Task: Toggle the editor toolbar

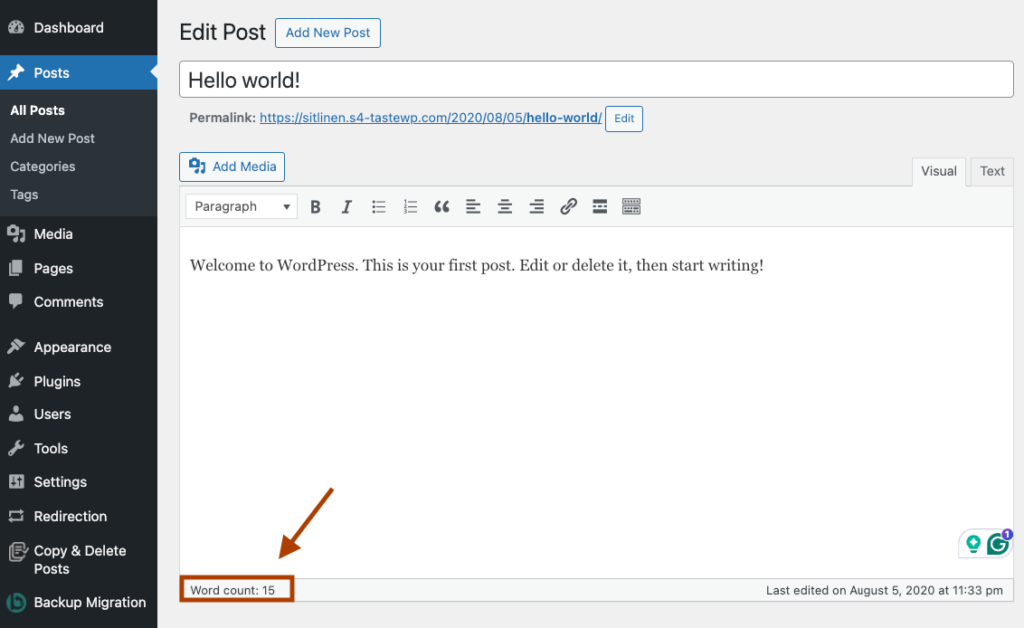Action: (x=631, y=206)
